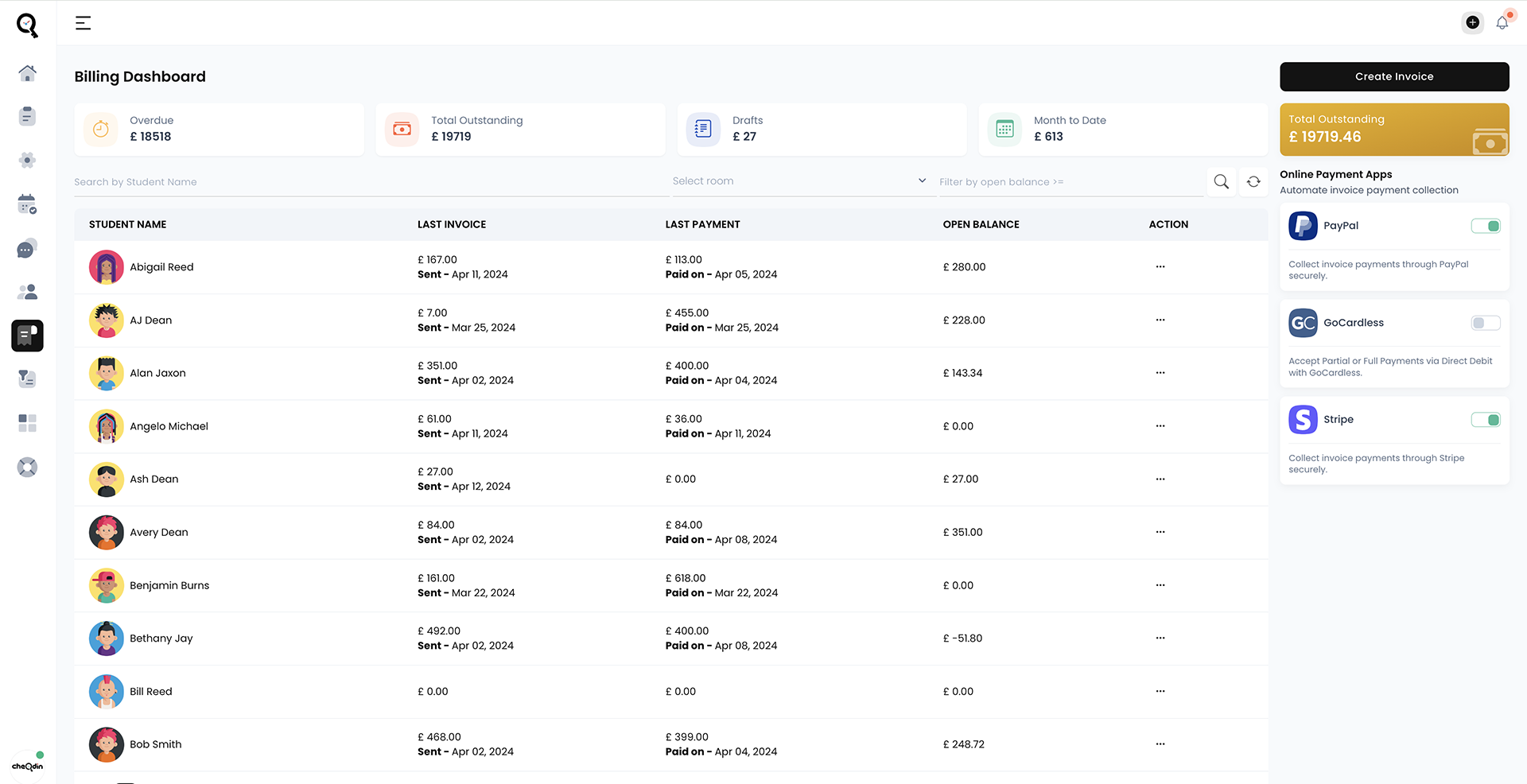
Task: Click the Drafts £ 27 value
Action: [x=744, y=137]
